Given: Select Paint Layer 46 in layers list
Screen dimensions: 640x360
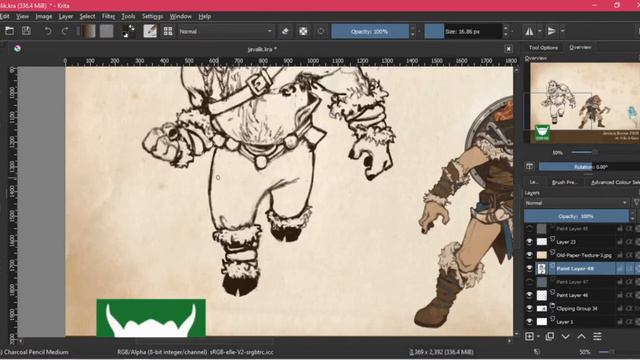Looking at the screenshot, I should click(x=582, y=295).
